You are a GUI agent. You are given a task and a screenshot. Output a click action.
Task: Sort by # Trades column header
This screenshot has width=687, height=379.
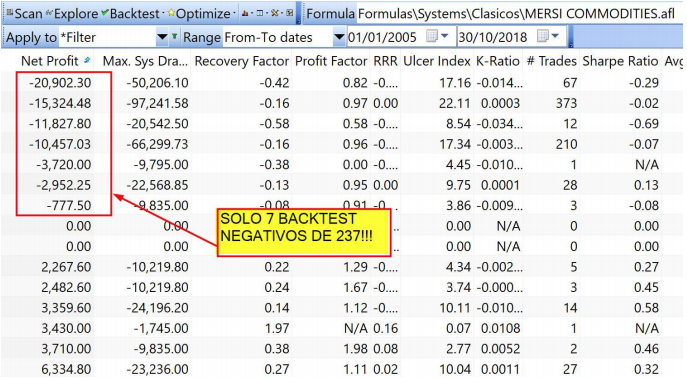pyautogui.click(x=551, y=61)
